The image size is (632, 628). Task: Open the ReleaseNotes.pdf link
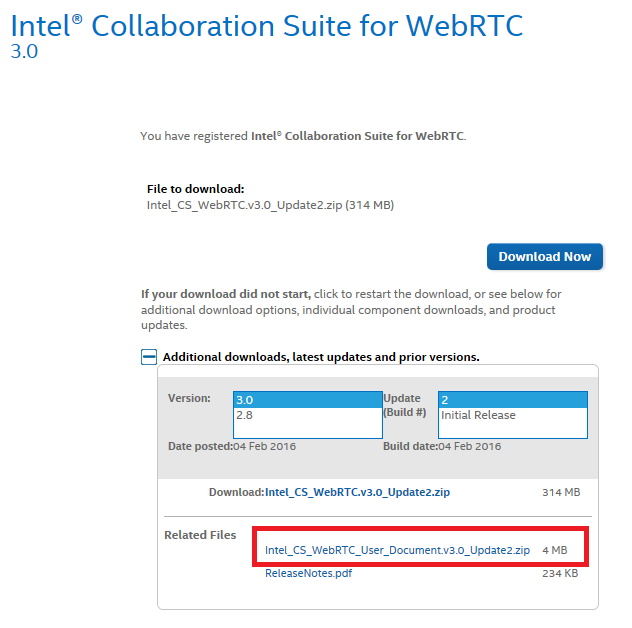point(308,573)
